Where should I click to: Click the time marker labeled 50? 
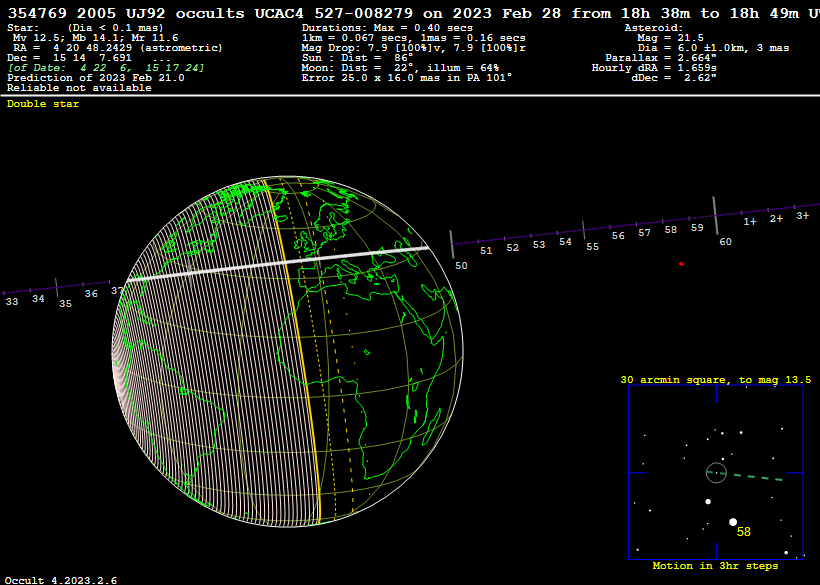click(461, 266)
